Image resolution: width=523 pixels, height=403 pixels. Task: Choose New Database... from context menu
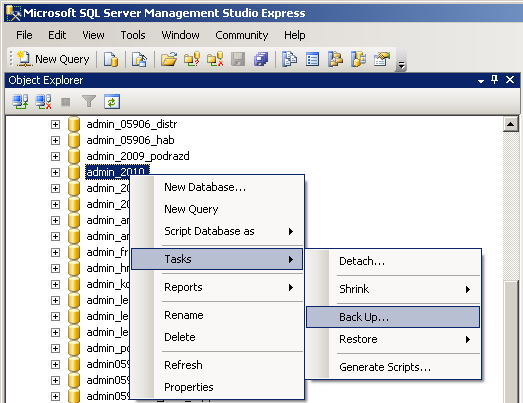click(x=217, y=187)
